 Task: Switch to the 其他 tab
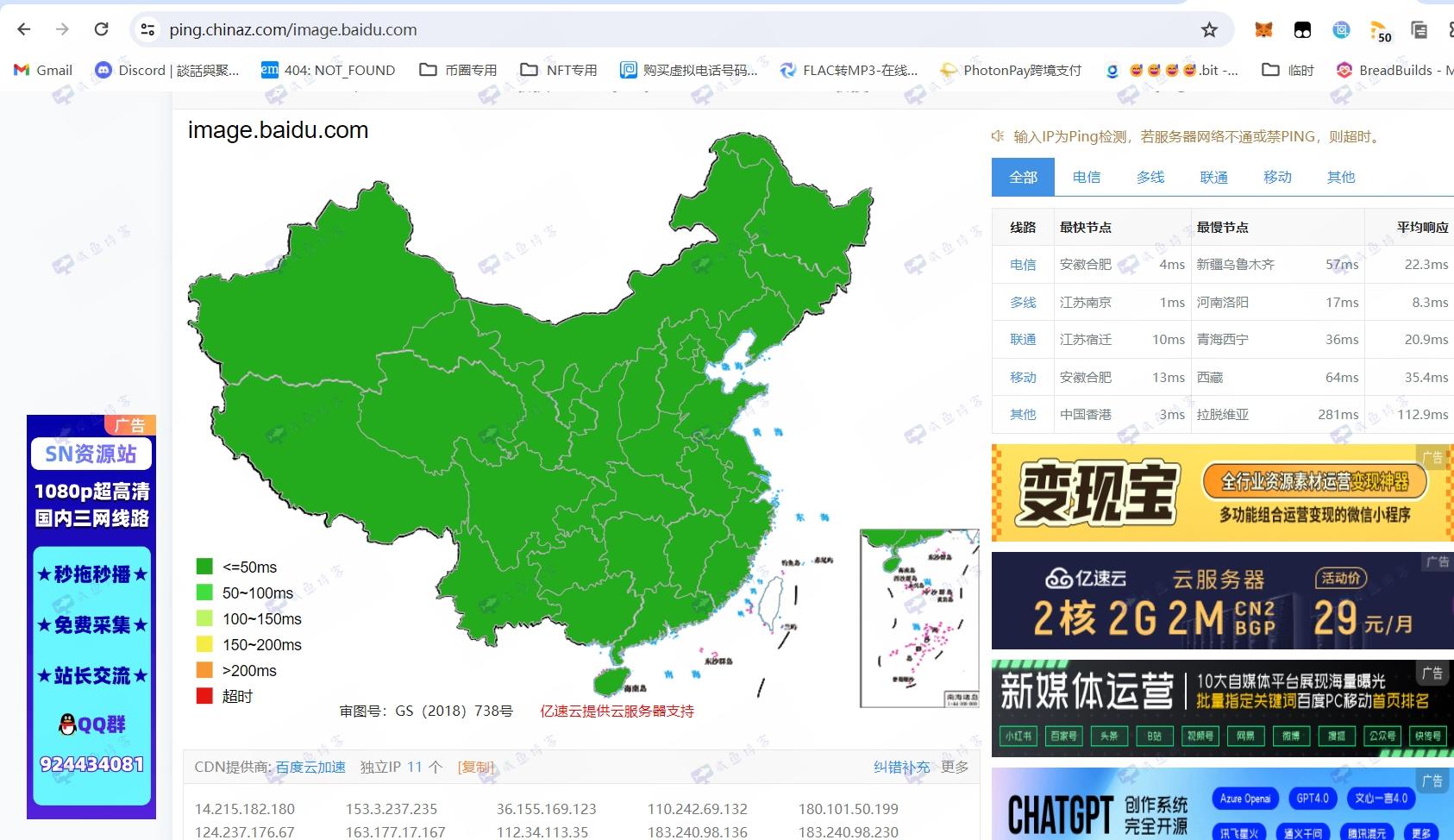point(1341,177)
